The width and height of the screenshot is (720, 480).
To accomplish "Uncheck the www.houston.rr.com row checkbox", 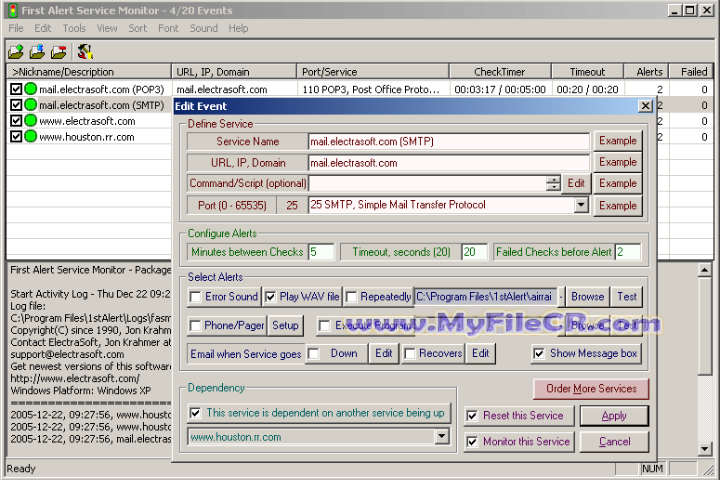I will pos(16,136).
